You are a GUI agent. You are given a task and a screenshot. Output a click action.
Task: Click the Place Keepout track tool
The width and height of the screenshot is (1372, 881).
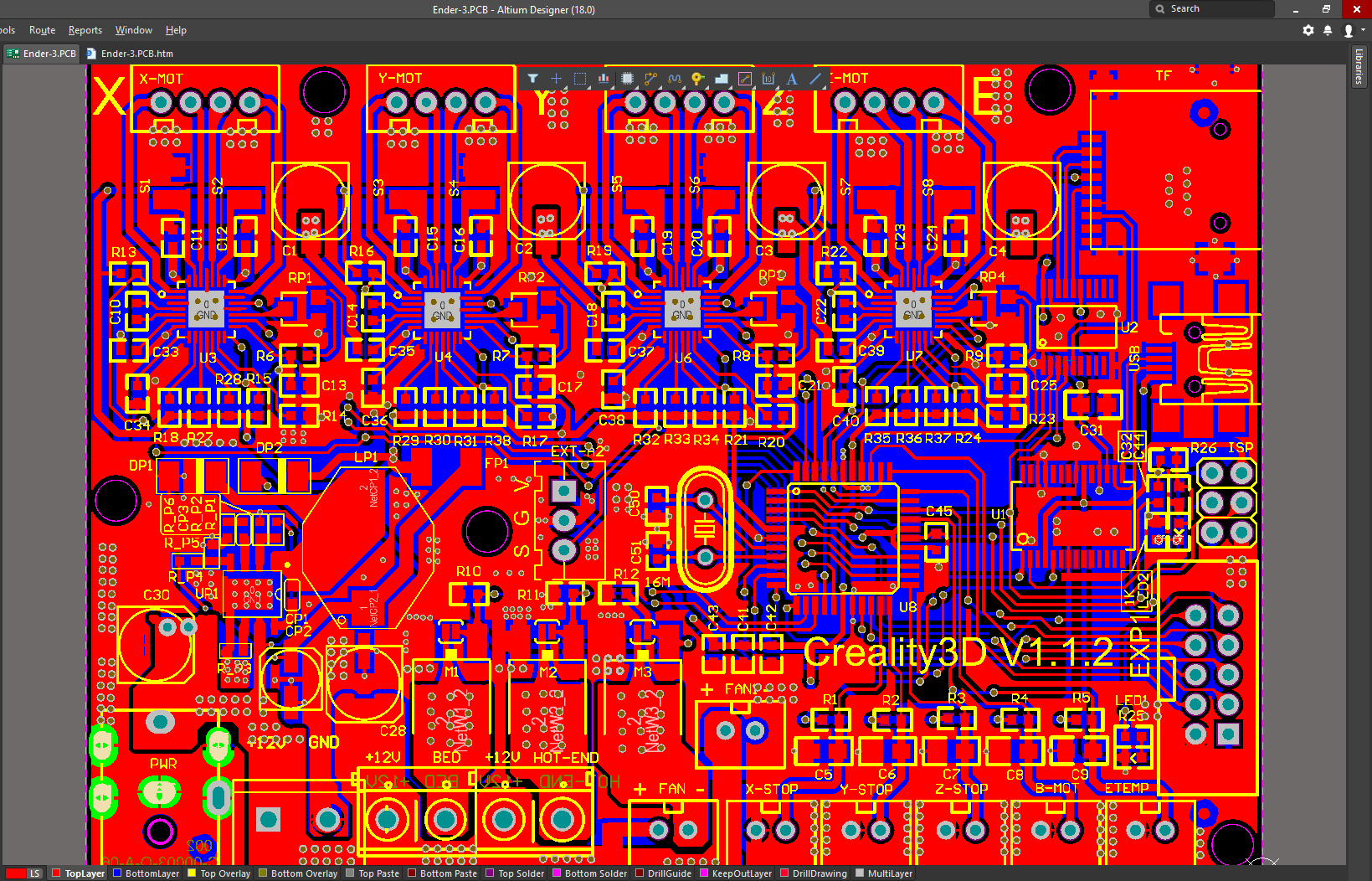click(745, 79)
